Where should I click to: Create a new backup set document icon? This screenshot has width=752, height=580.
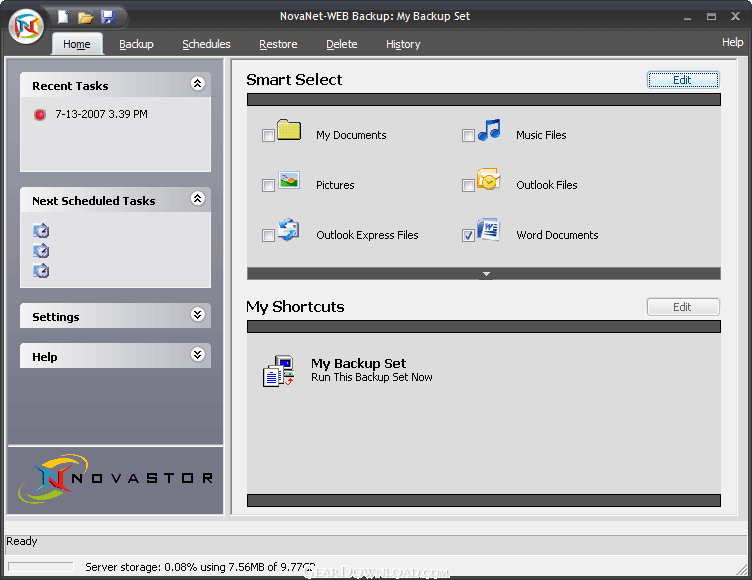63,17
